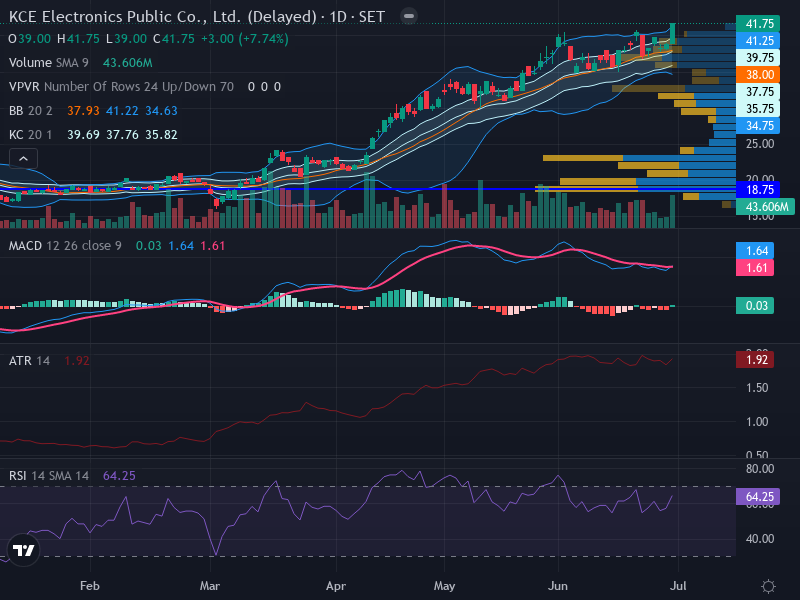This screenshot has width=800, height=600.
Task: Click the RSI legend value 64.25
Action: tap(119, 476)
